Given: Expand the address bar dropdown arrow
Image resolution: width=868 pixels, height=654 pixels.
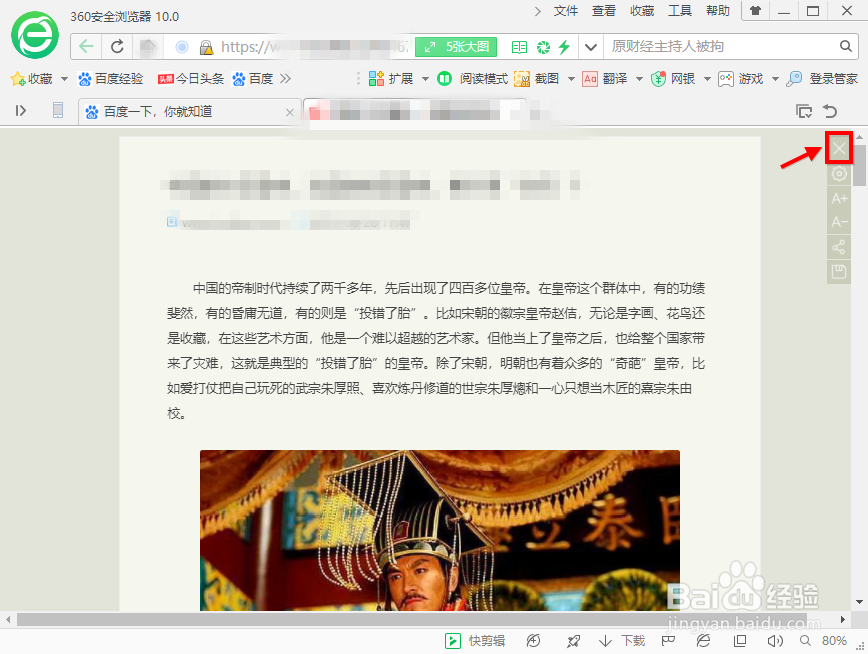Looking at the screenshot, I should pyautogui.click(x=591, y=47).
